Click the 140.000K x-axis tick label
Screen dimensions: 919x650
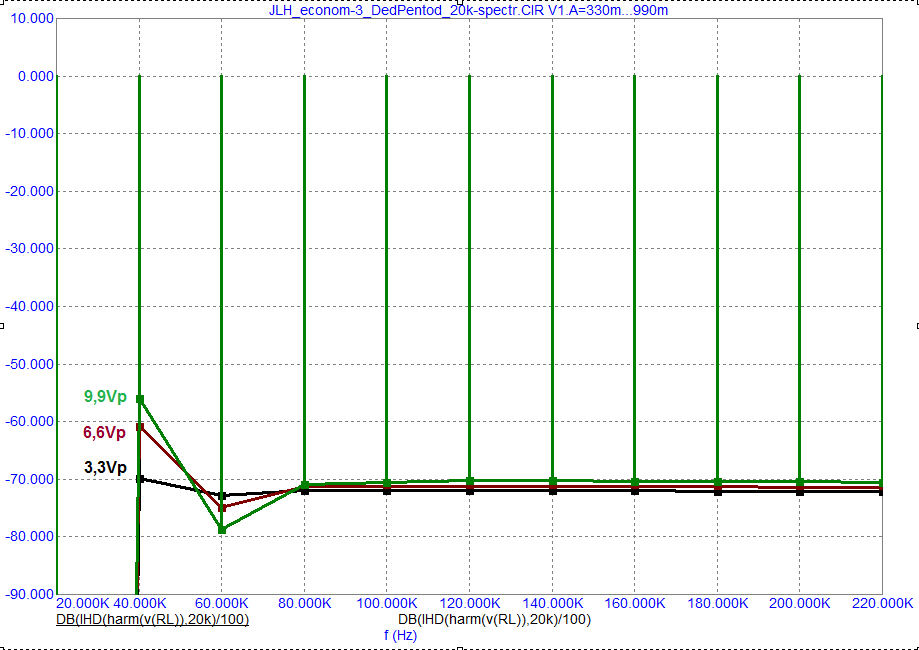552,604
